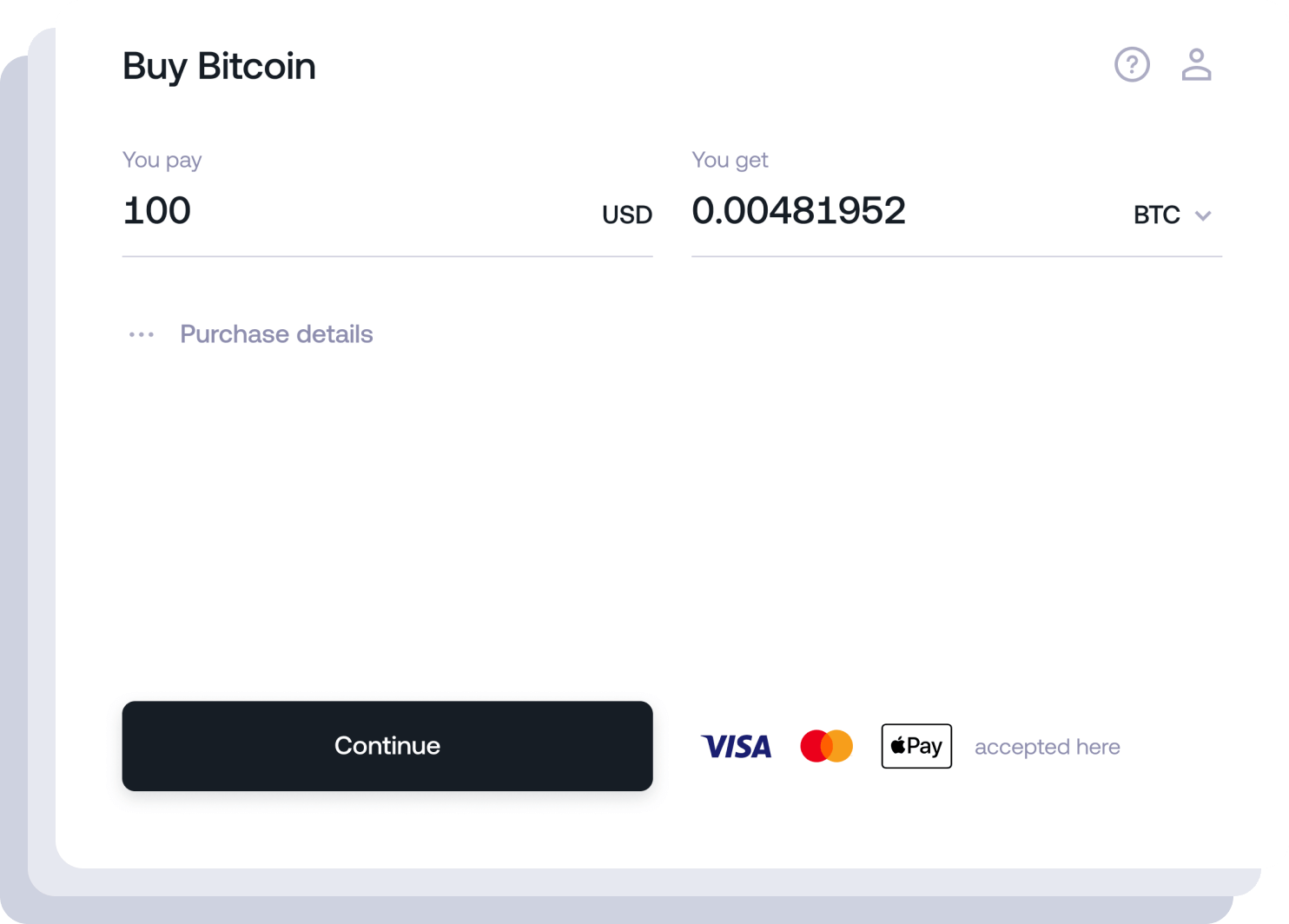The image size is (1289, 924).
Task: Click the Continue button
Action: (x=387, y=746)
